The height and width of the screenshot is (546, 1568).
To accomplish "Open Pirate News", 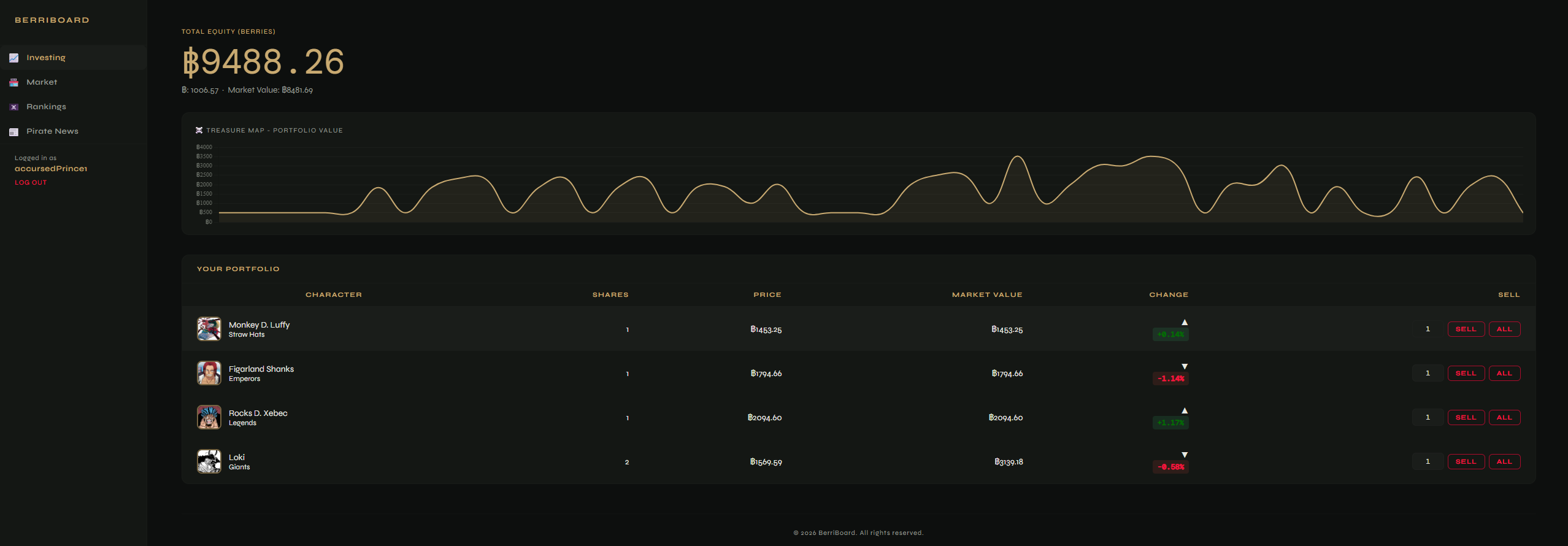I will pos(73,131).
